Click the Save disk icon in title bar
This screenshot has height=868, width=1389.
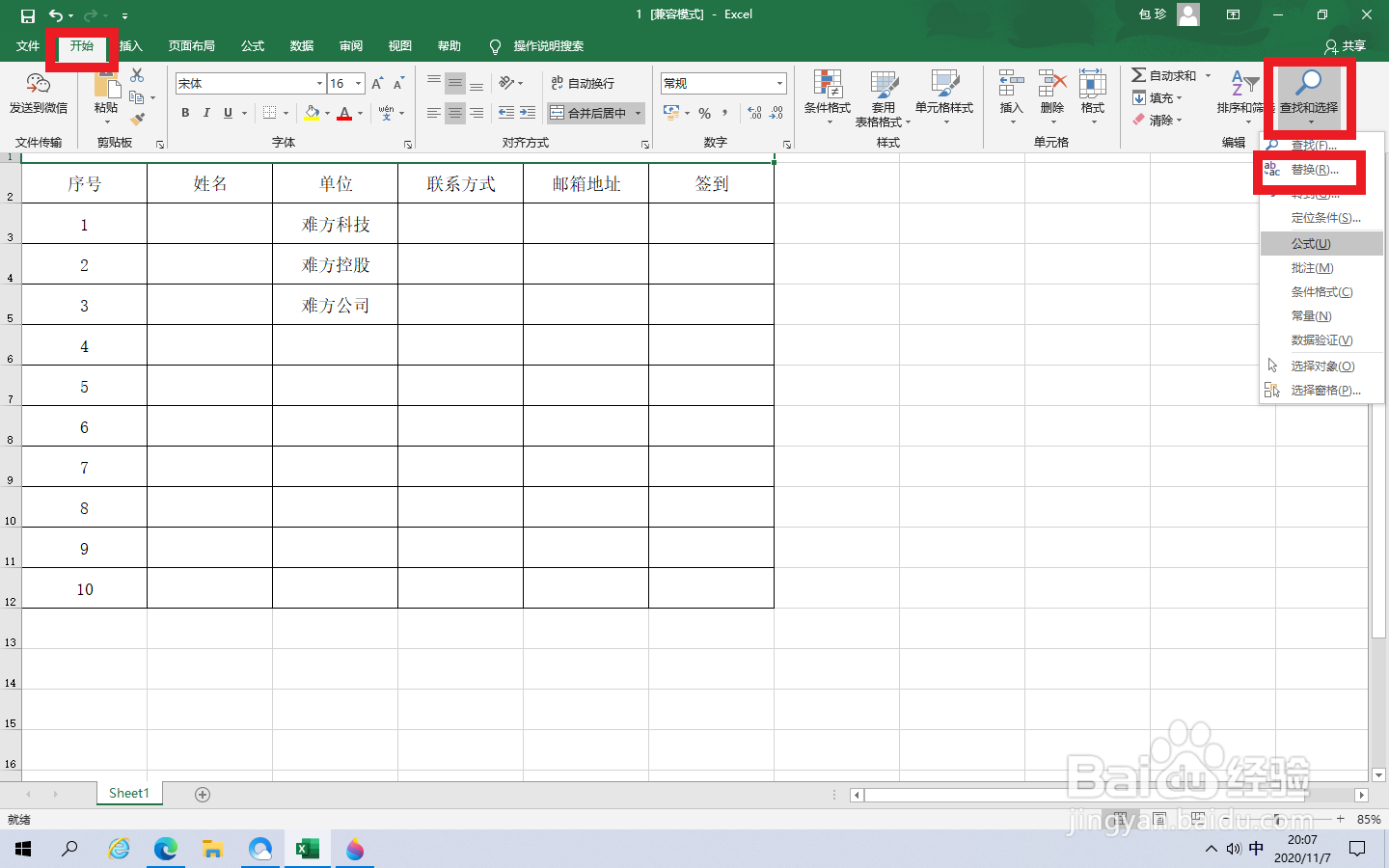tap(27, 15)
